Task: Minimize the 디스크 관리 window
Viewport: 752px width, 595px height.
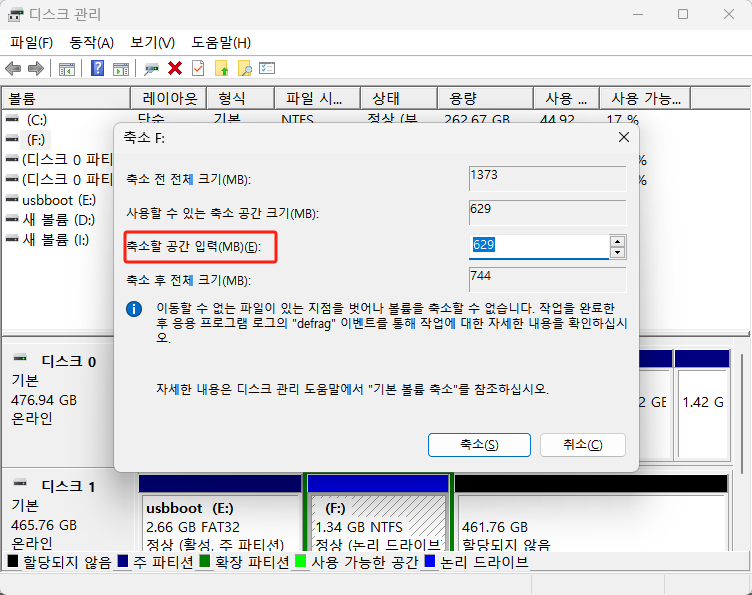Action: [638, 14]
